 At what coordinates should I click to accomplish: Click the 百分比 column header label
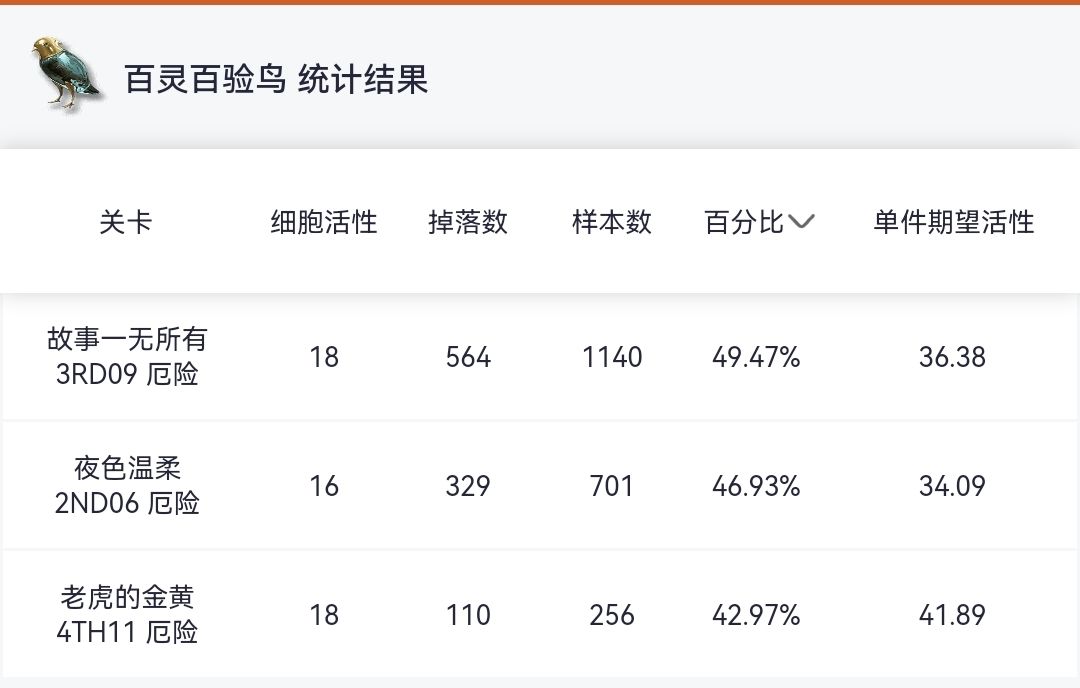tap(744, 222)
